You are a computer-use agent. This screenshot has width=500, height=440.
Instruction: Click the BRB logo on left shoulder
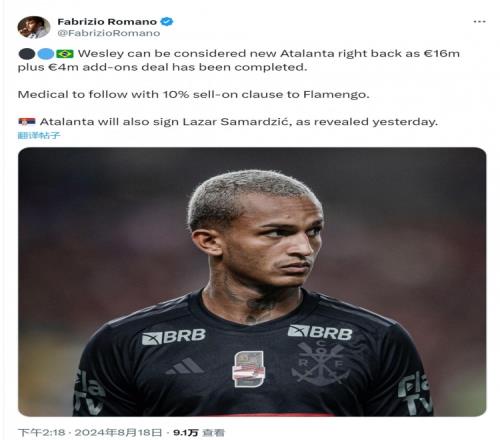tap(174, 337)
